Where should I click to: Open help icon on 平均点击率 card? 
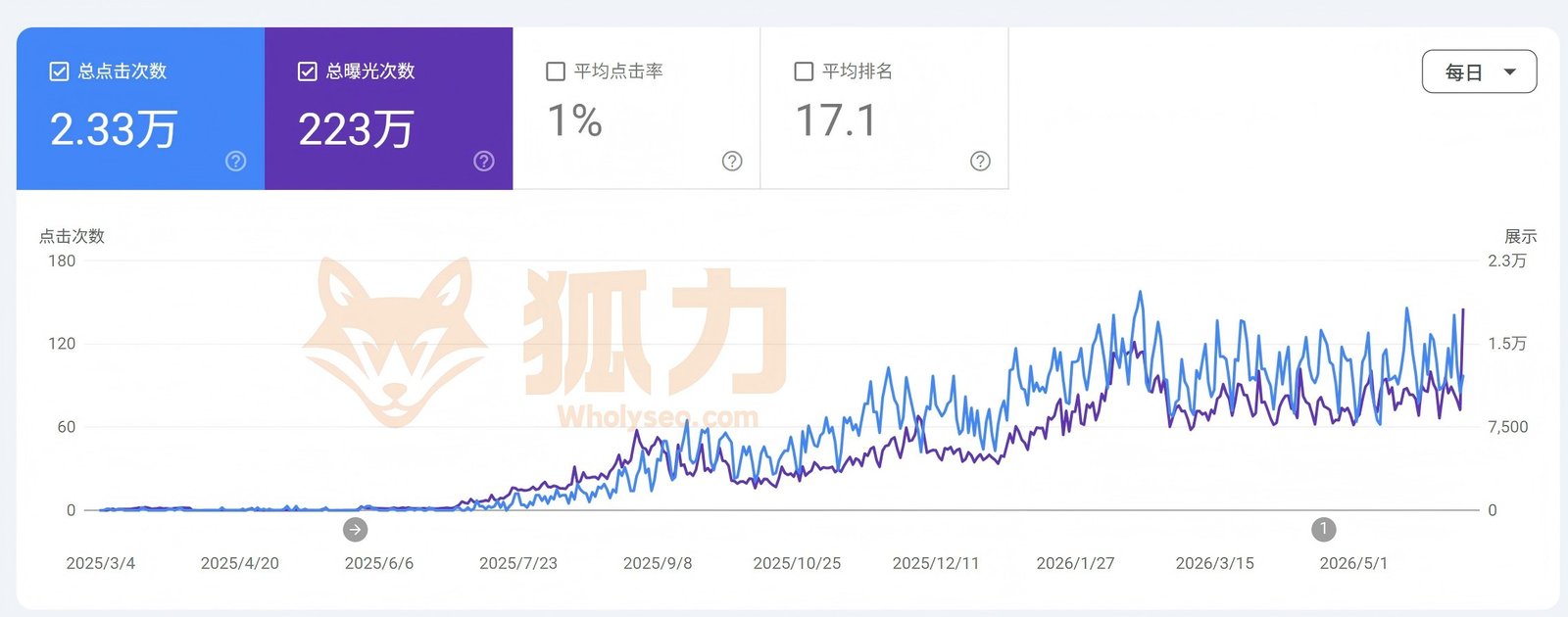[732, 162]
